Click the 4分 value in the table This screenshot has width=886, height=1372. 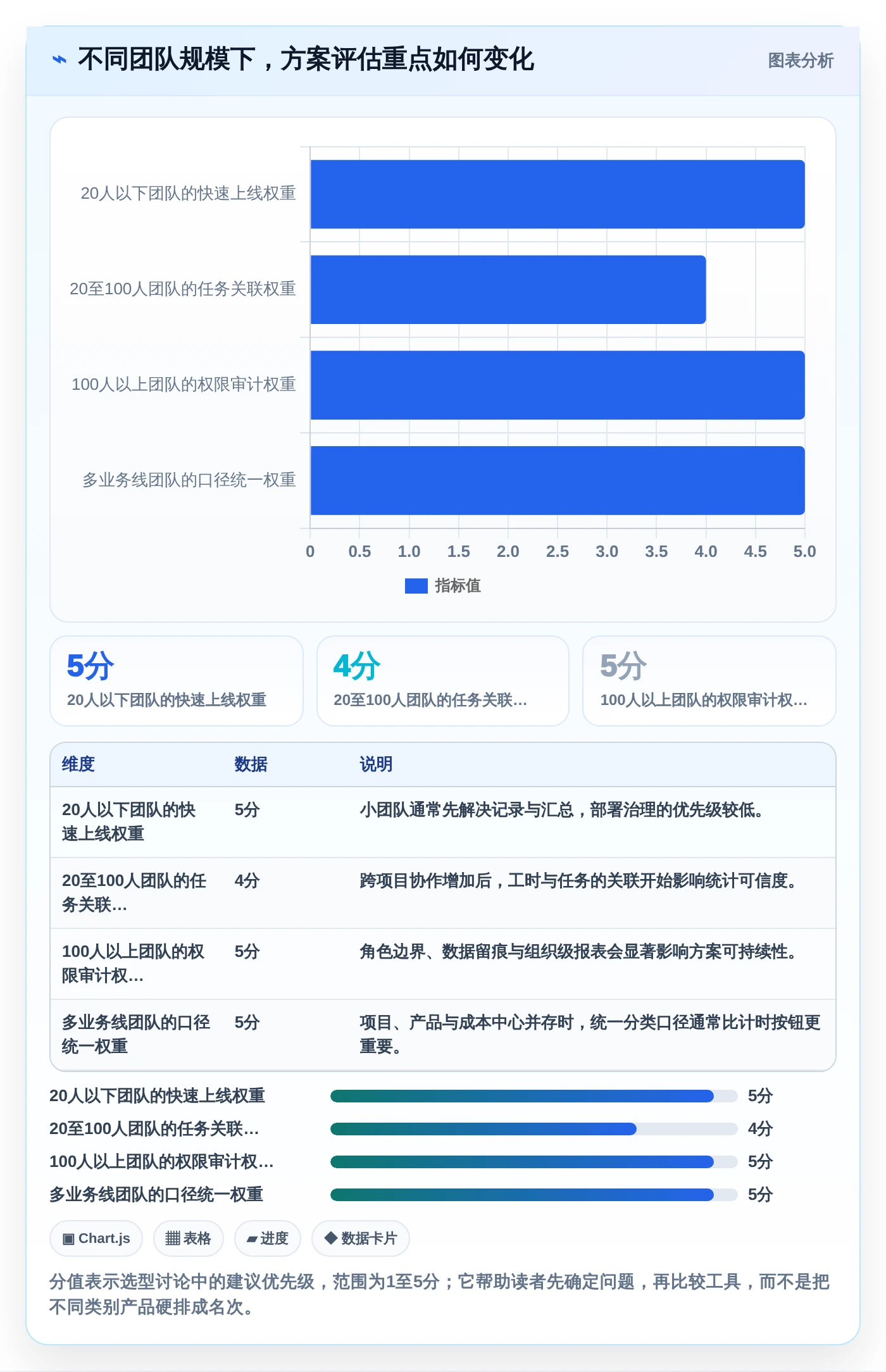[247, 881]
